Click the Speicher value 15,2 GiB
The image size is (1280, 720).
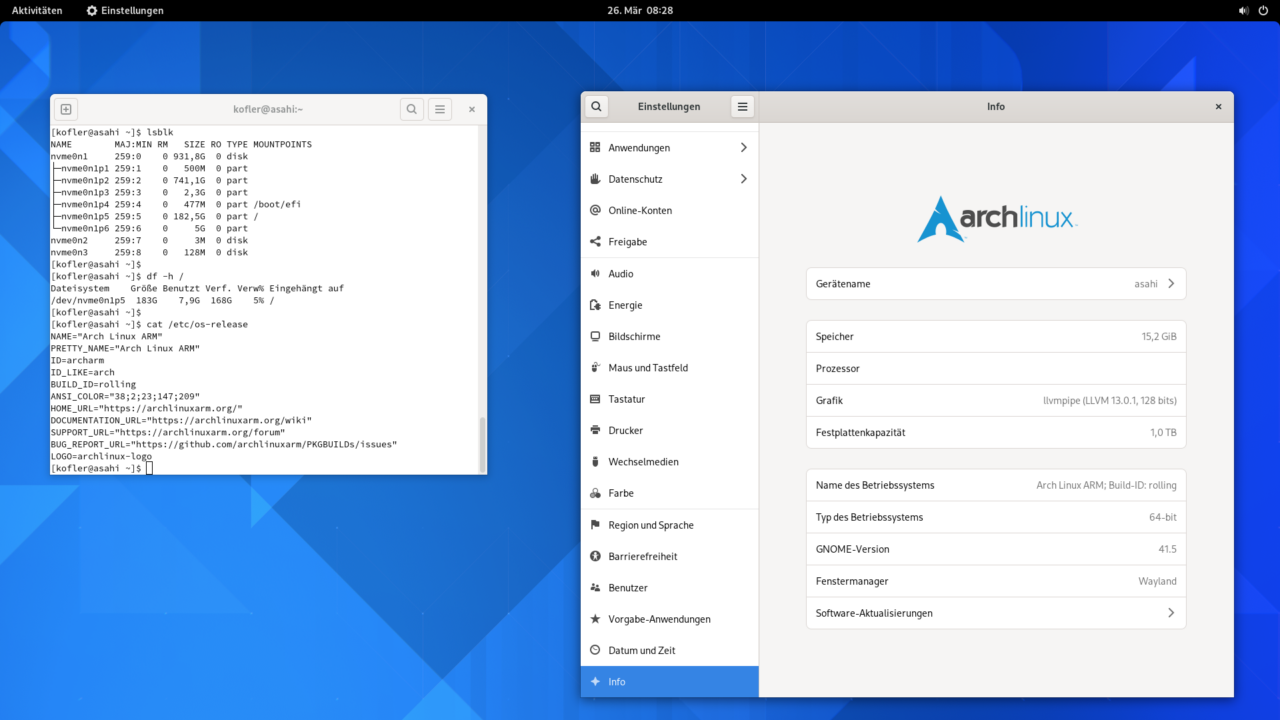pos(1159,337)
